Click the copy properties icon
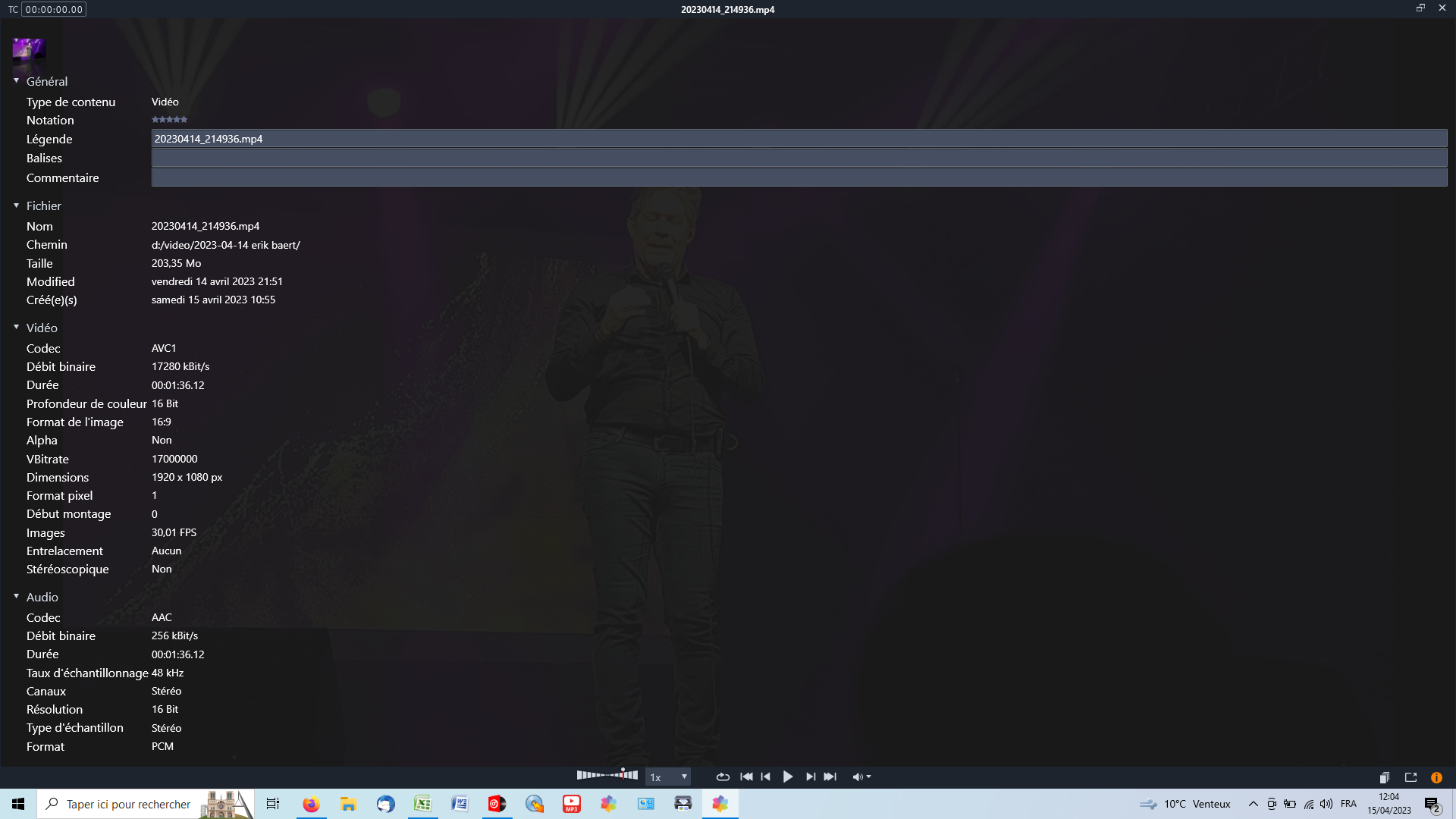This screenshot has width=1456, height=819. 1384,777
